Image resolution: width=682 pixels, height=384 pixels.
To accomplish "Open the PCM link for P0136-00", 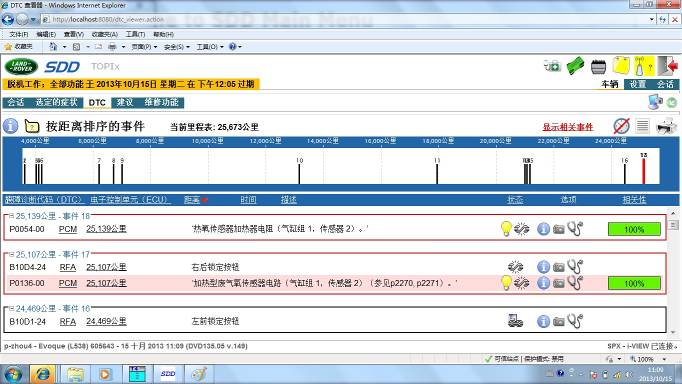I will 68,283.
